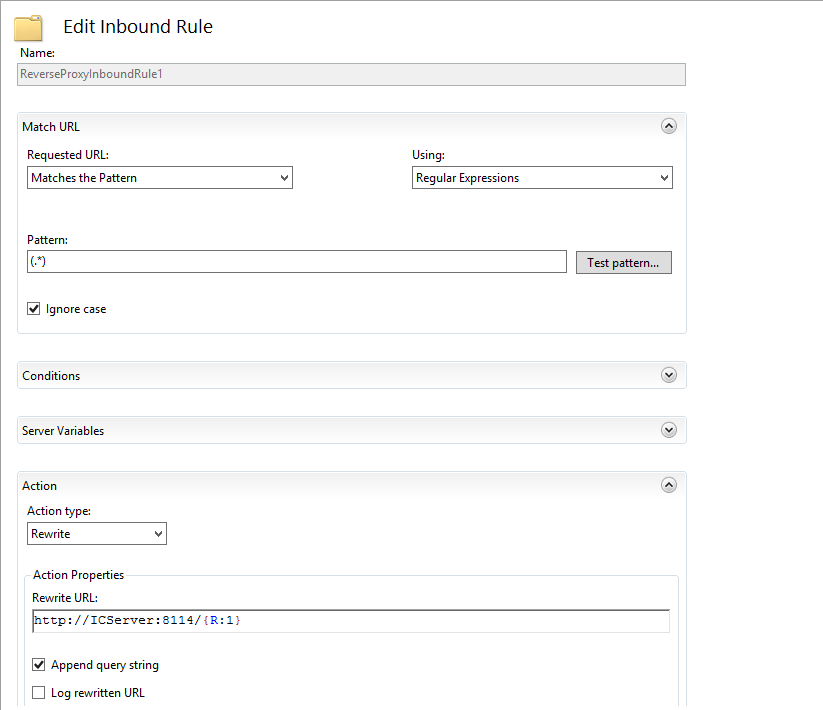This screenshot has height=710, width=823.
Task: Click the rule Name field
Action: (352, 74)
